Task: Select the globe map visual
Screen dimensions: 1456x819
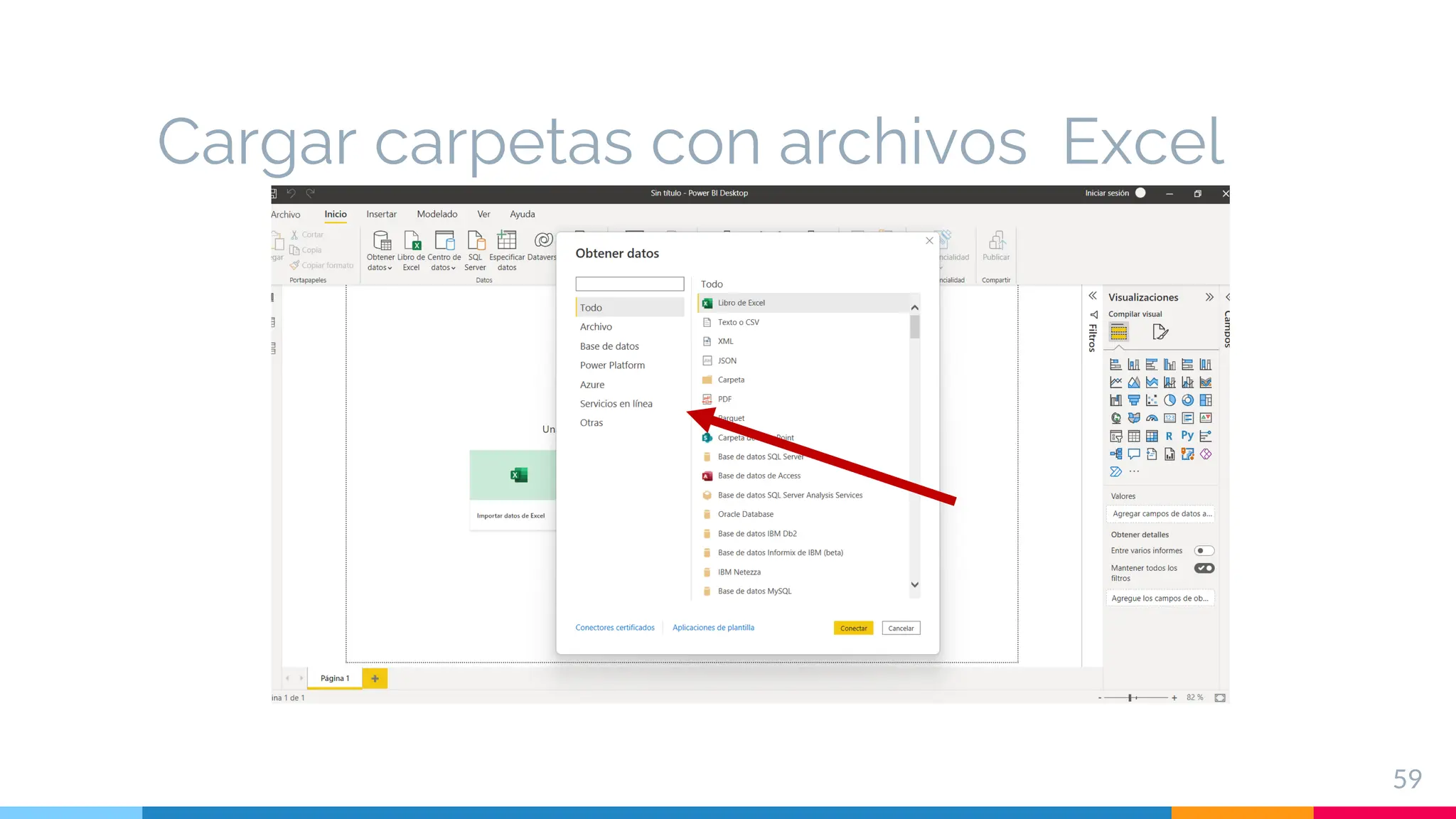Action: point(1116,418)
